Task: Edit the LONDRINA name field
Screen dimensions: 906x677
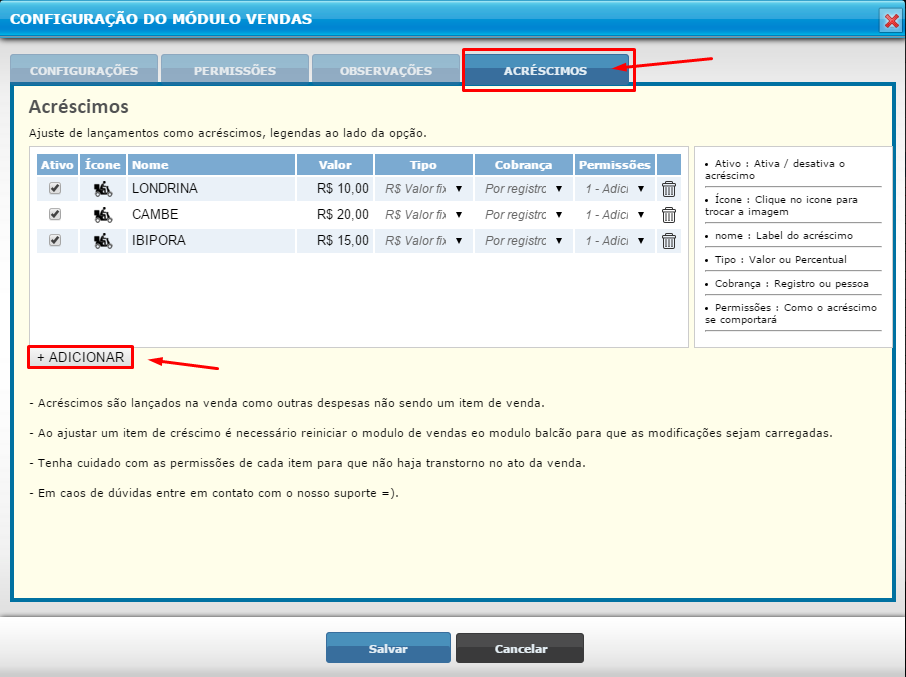Action: coord(210,188)
